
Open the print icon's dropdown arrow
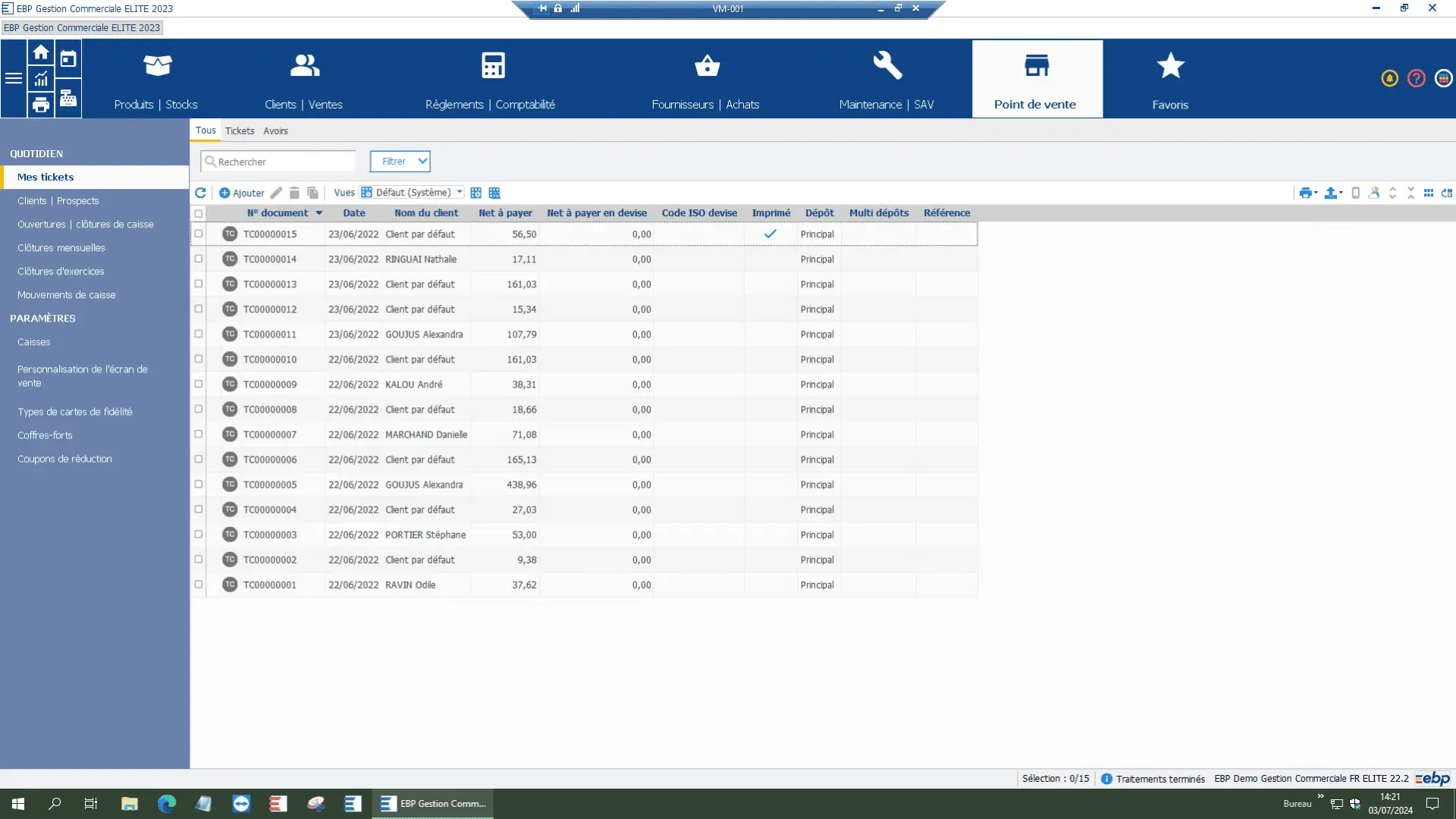point(1314,193)
